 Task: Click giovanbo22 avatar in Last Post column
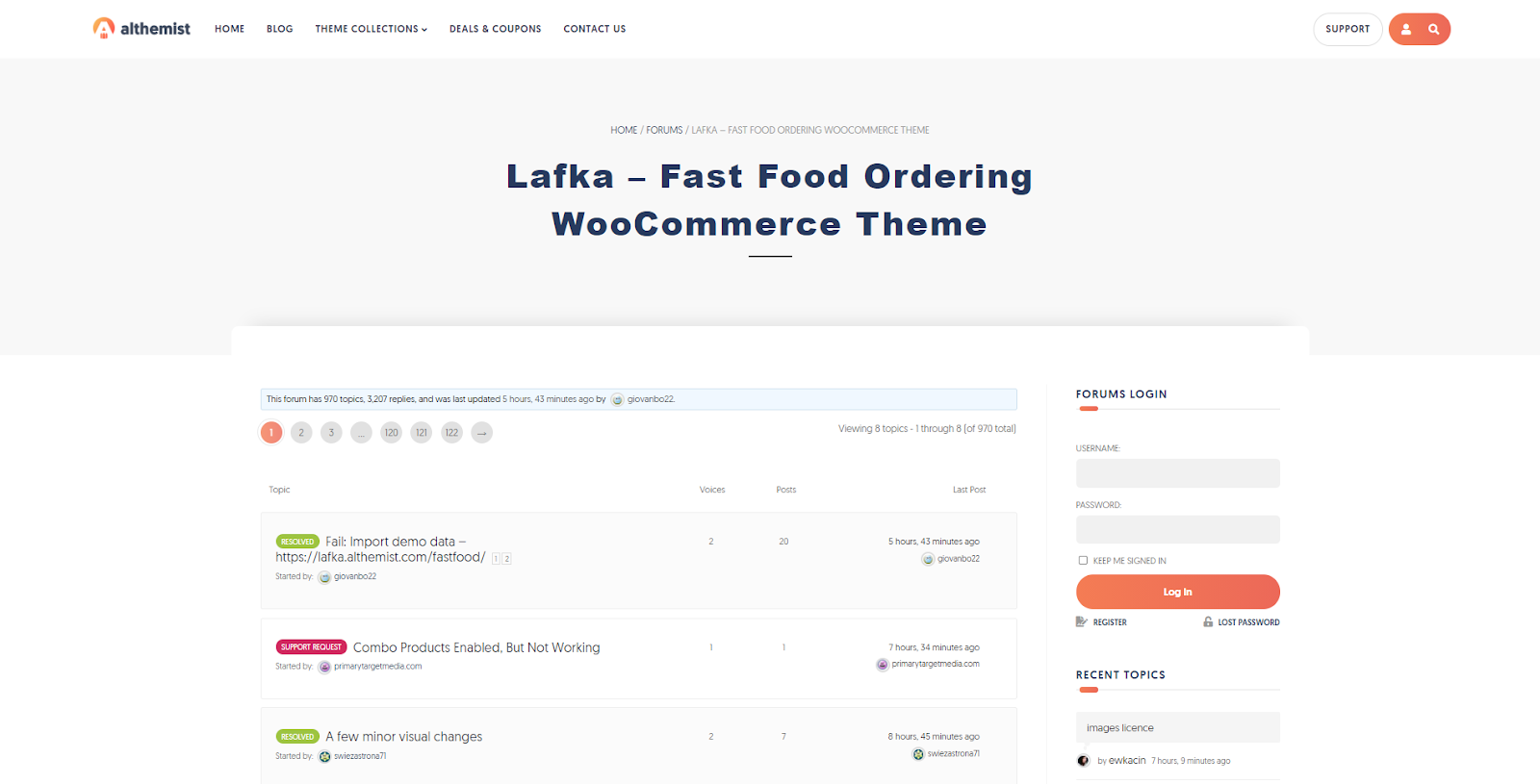tap(928, 559)
